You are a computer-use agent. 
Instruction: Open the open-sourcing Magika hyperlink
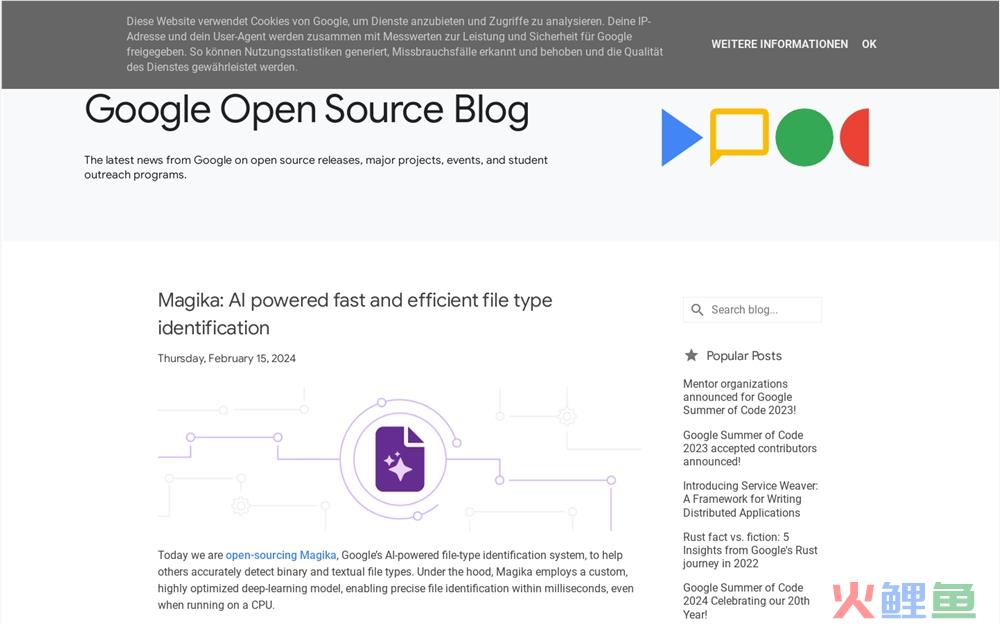(281, 555)
